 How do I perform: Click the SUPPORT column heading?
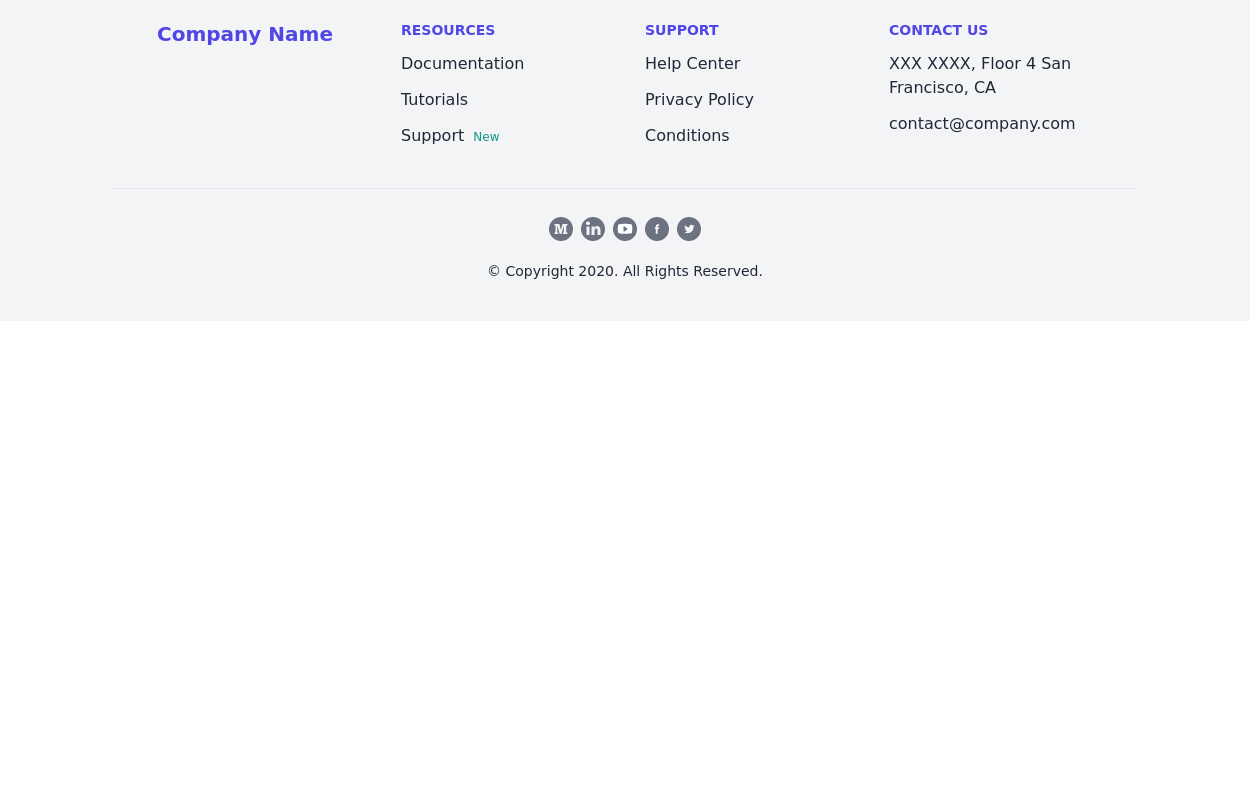point(681,30)
